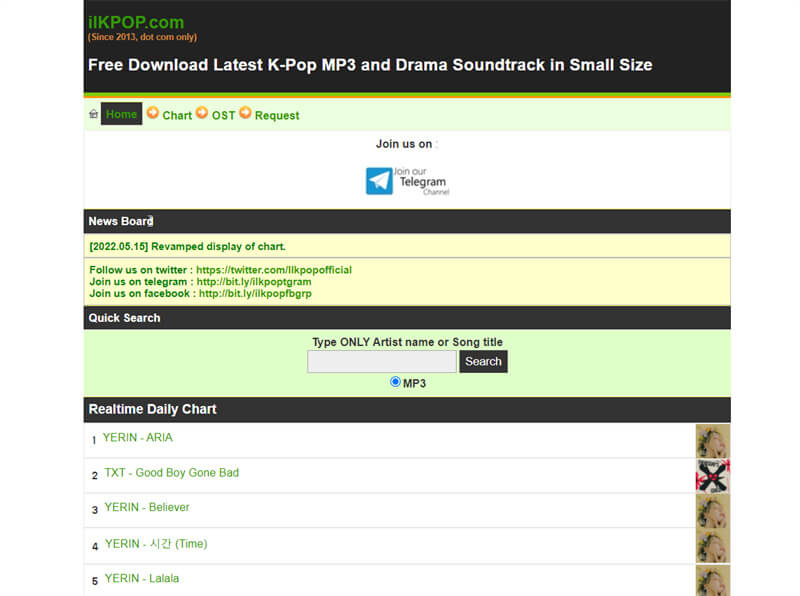
Task: Focus the Quick Search text field
Action: coord(382,362)
